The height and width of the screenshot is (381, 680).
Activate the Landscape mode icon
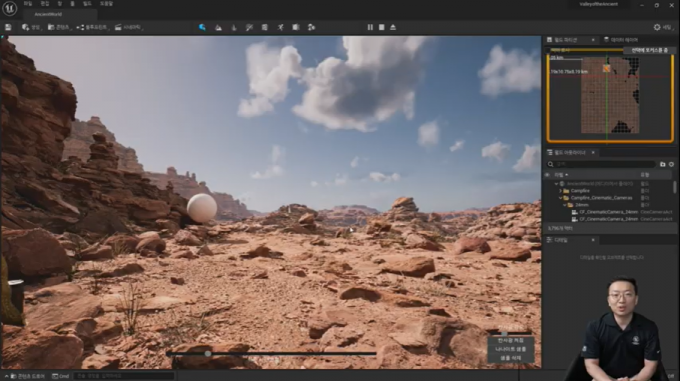pyautogui.click(x=218, y=27)
